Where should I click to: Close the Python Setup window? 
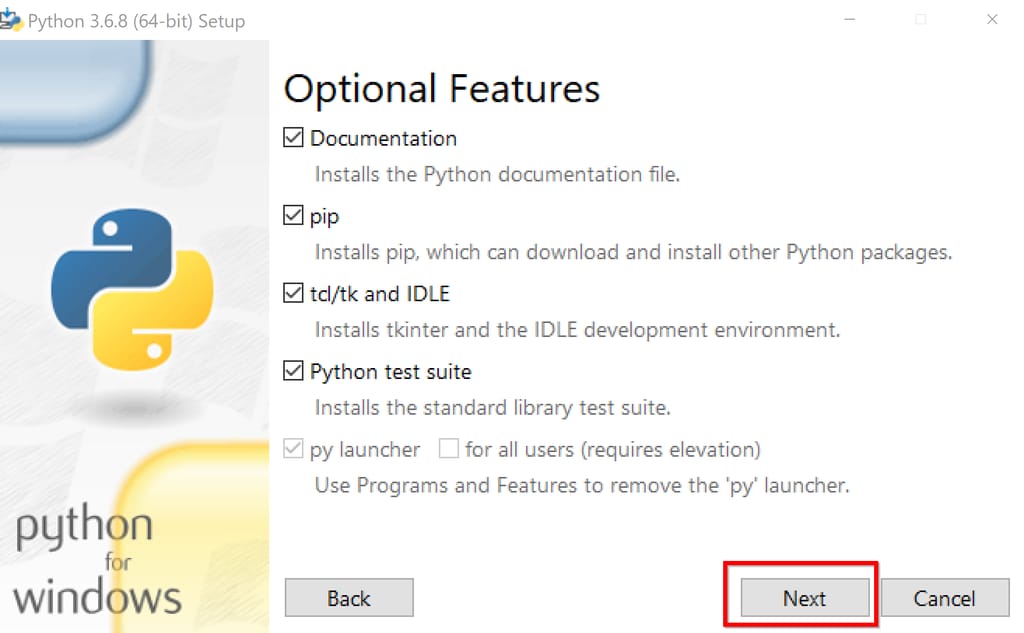point(991,20)
